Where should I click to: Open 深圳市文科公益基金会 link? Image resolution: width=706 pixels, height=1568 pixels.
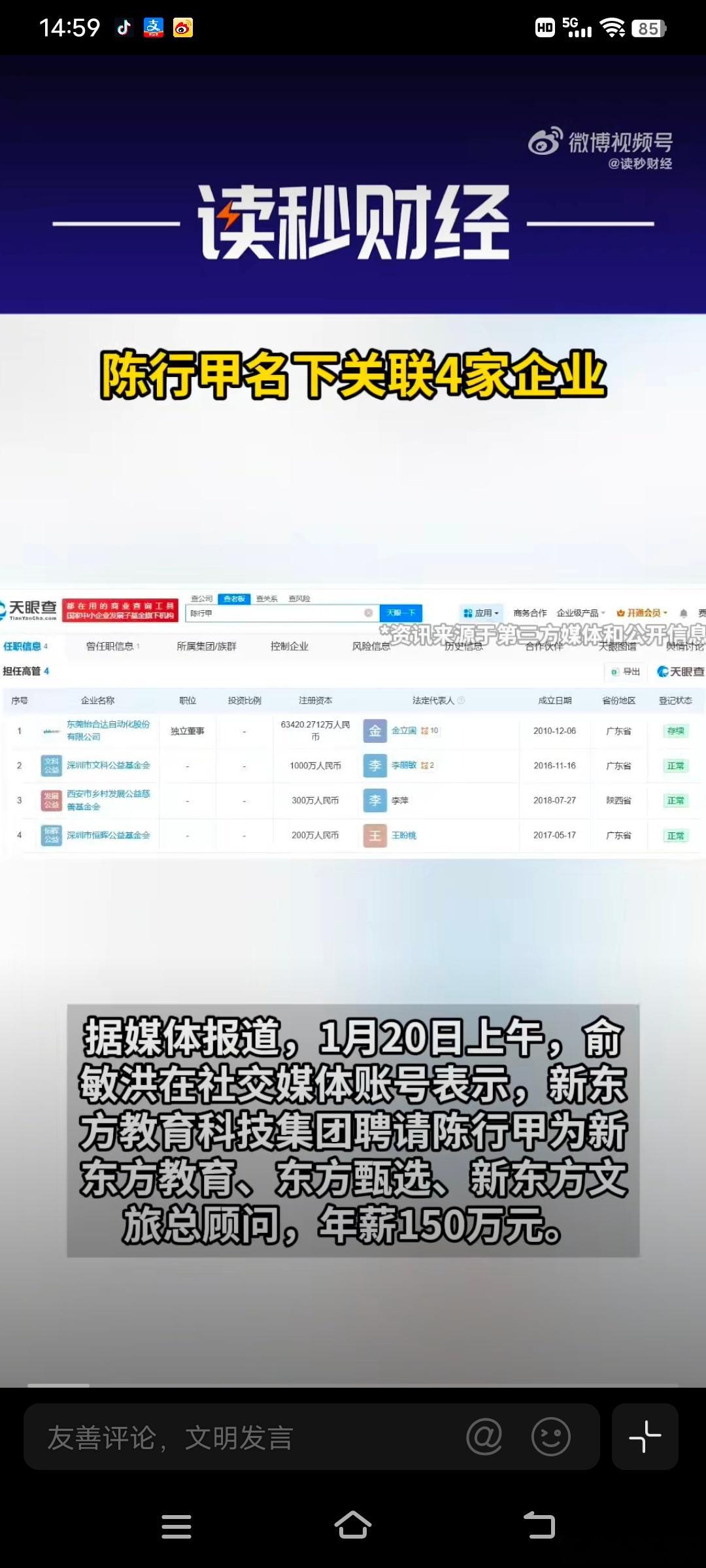(109, 765)
